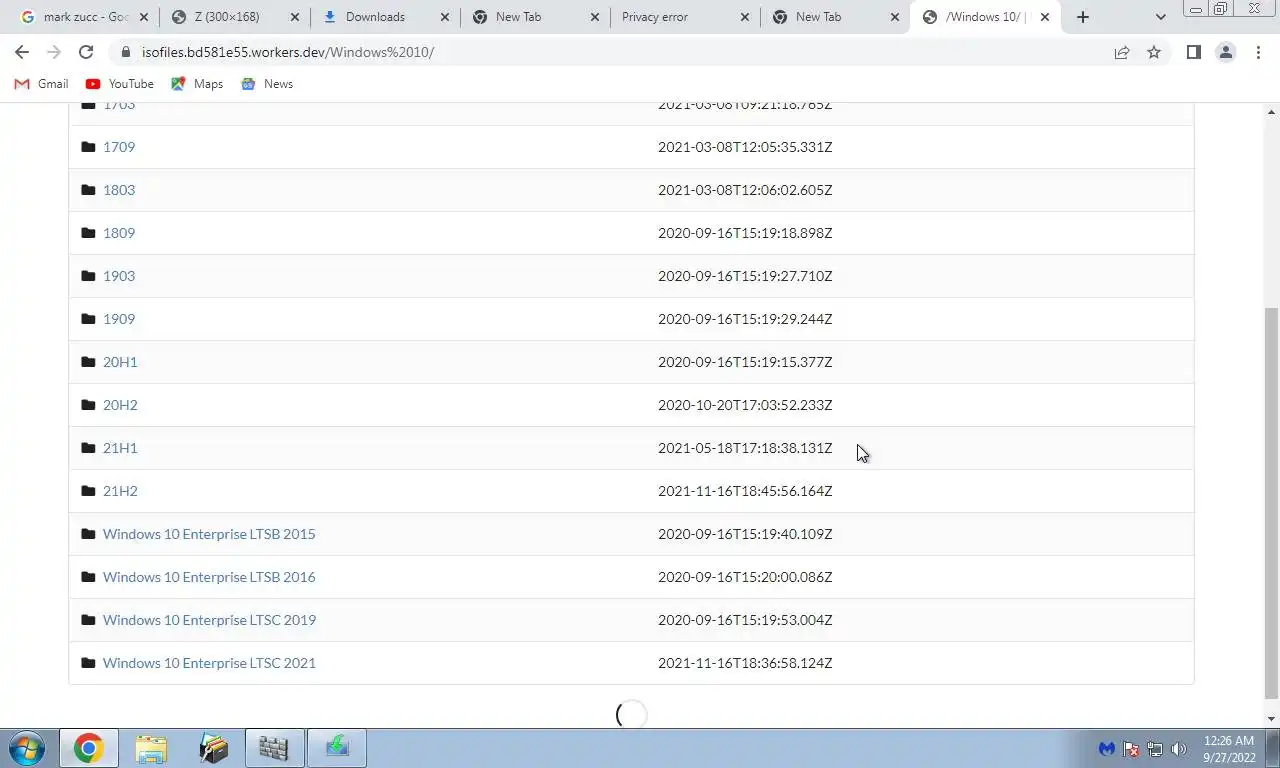Image resolution: width=1280 pixels, height=768 pixels.
Task: Click the folder icon beside 20H2
Action: (x=88, y=405)
